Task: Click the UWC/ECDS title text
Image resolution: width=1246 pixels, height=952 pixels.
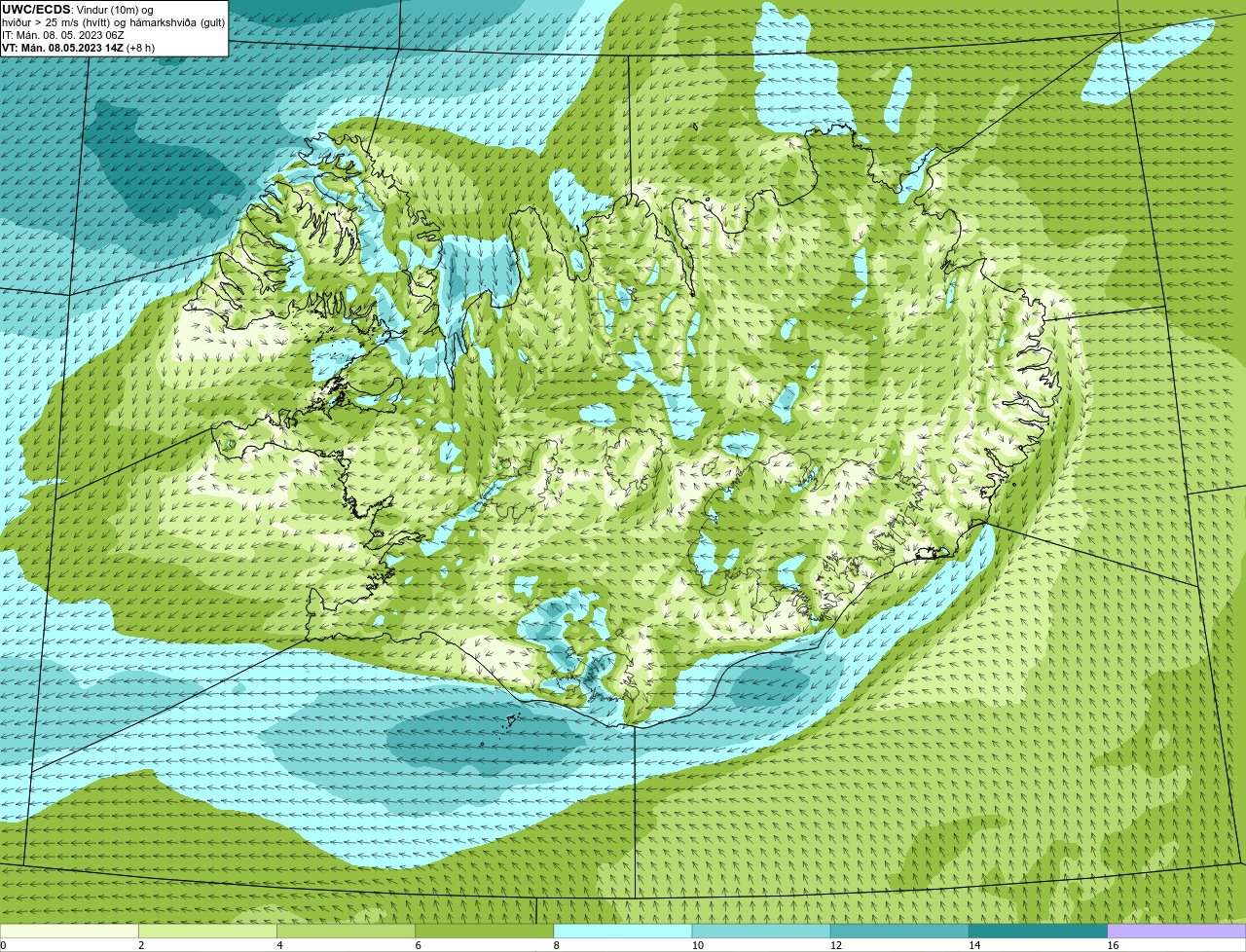Action: 36,10
